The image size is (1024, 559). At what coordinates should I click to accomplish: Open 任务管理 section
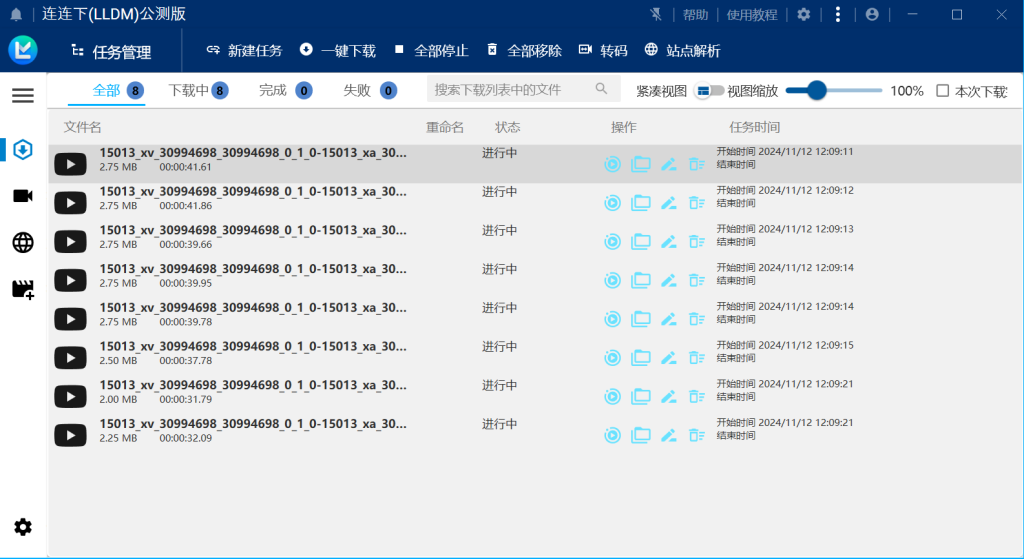pos(111,52)
